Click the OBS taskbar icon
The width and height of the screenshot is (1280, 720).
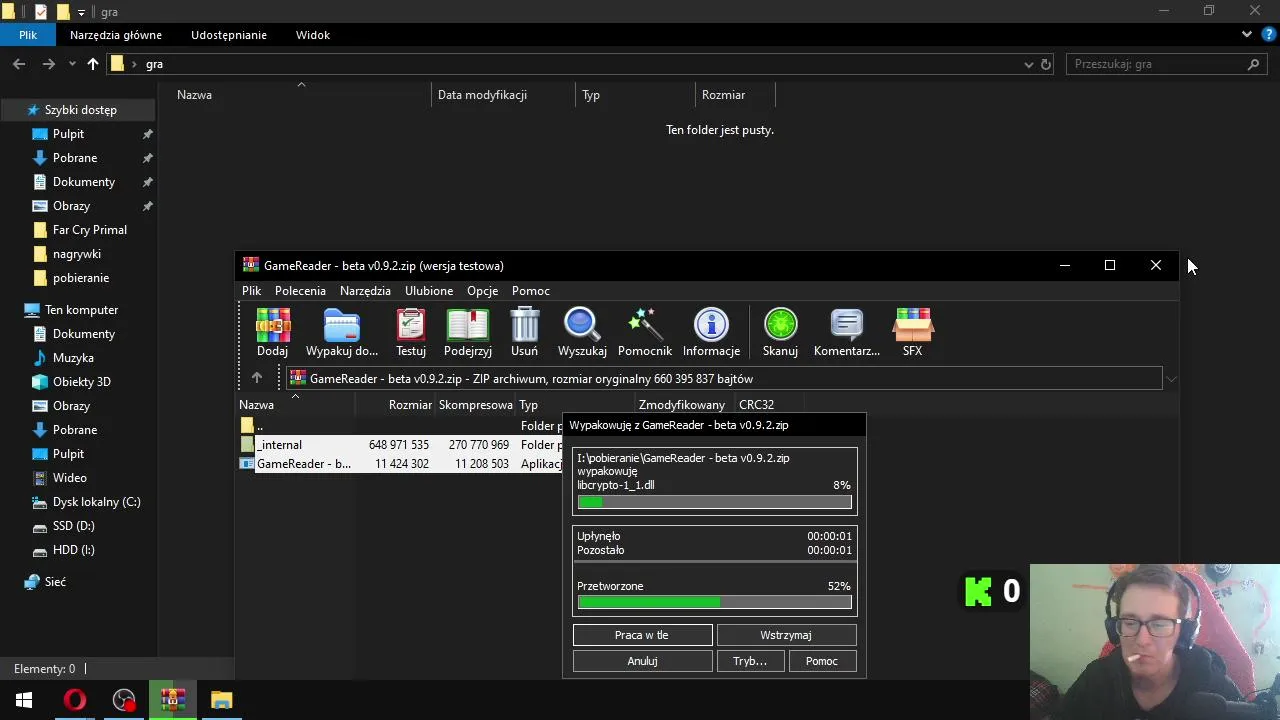point(124,700)
